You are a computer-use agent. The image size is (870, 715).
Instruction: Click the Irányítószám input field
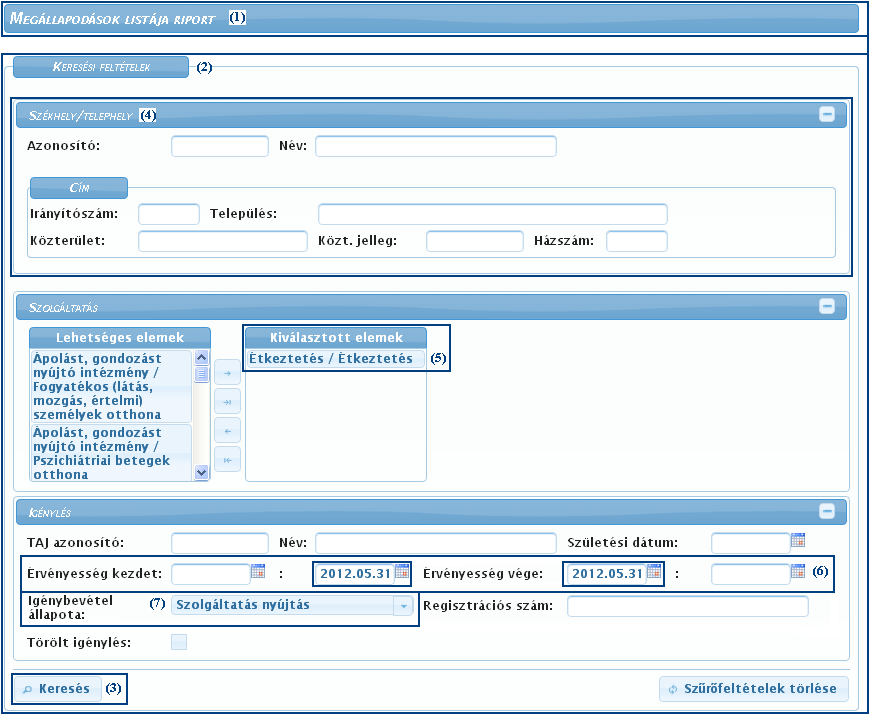(169, 214)
